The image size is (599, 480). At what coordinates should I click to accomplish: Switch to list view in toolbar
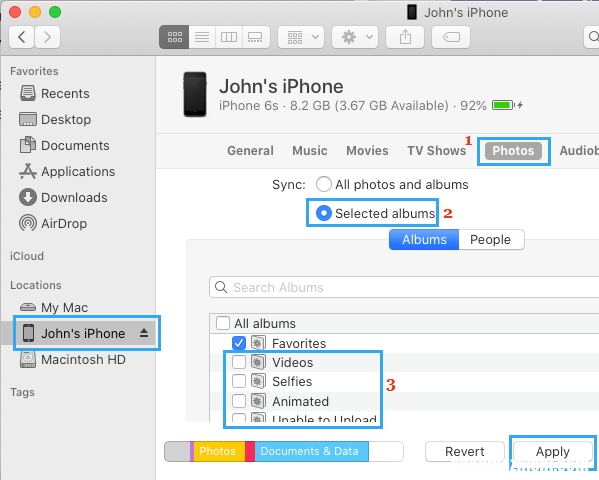point(202,37)
